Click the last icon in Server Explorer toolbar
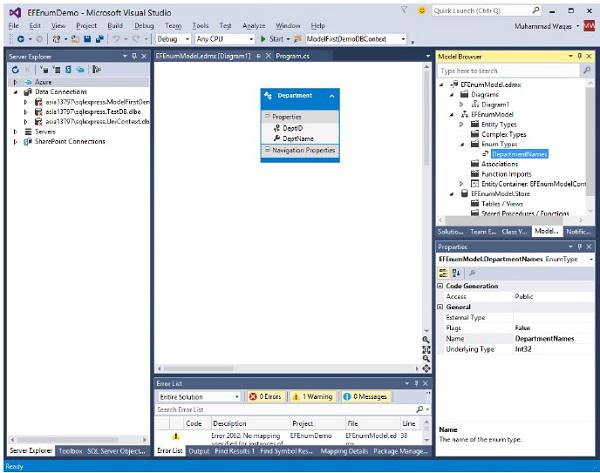600x473 pixels. click(x=96, y=70)
